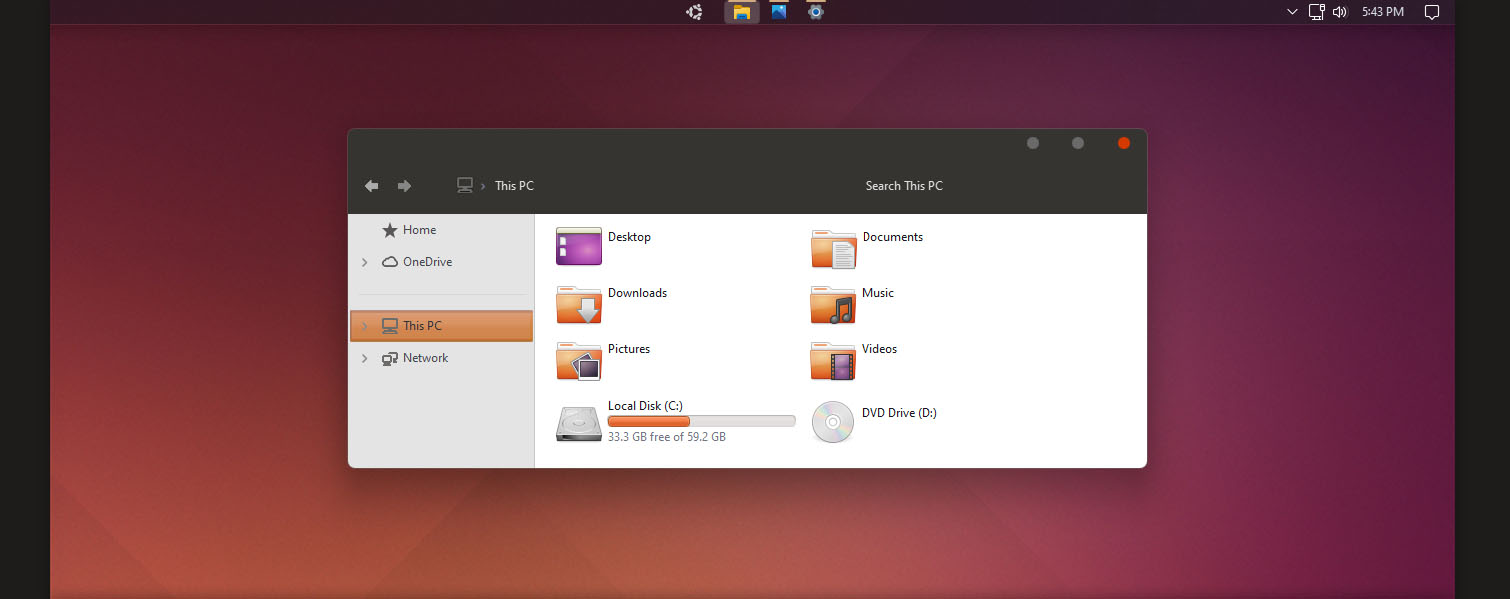The height and width of the screenshot is (599, 1510).
Task: Open the DVD Drive (D:) icon
Action: click(833, 422)
